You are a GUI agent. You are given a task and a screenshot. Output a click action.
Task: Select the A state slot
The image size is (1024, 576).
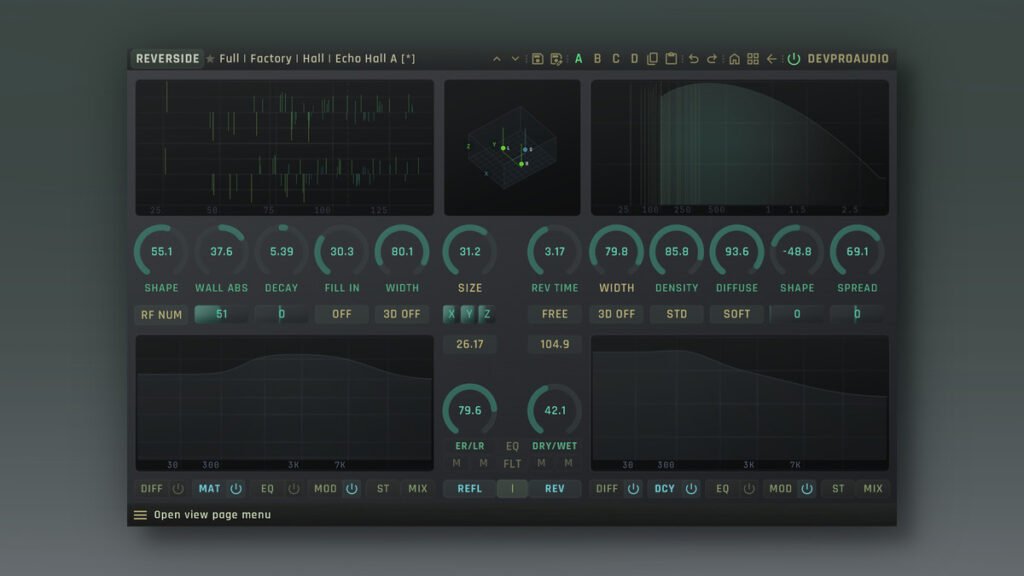[578, 59]
